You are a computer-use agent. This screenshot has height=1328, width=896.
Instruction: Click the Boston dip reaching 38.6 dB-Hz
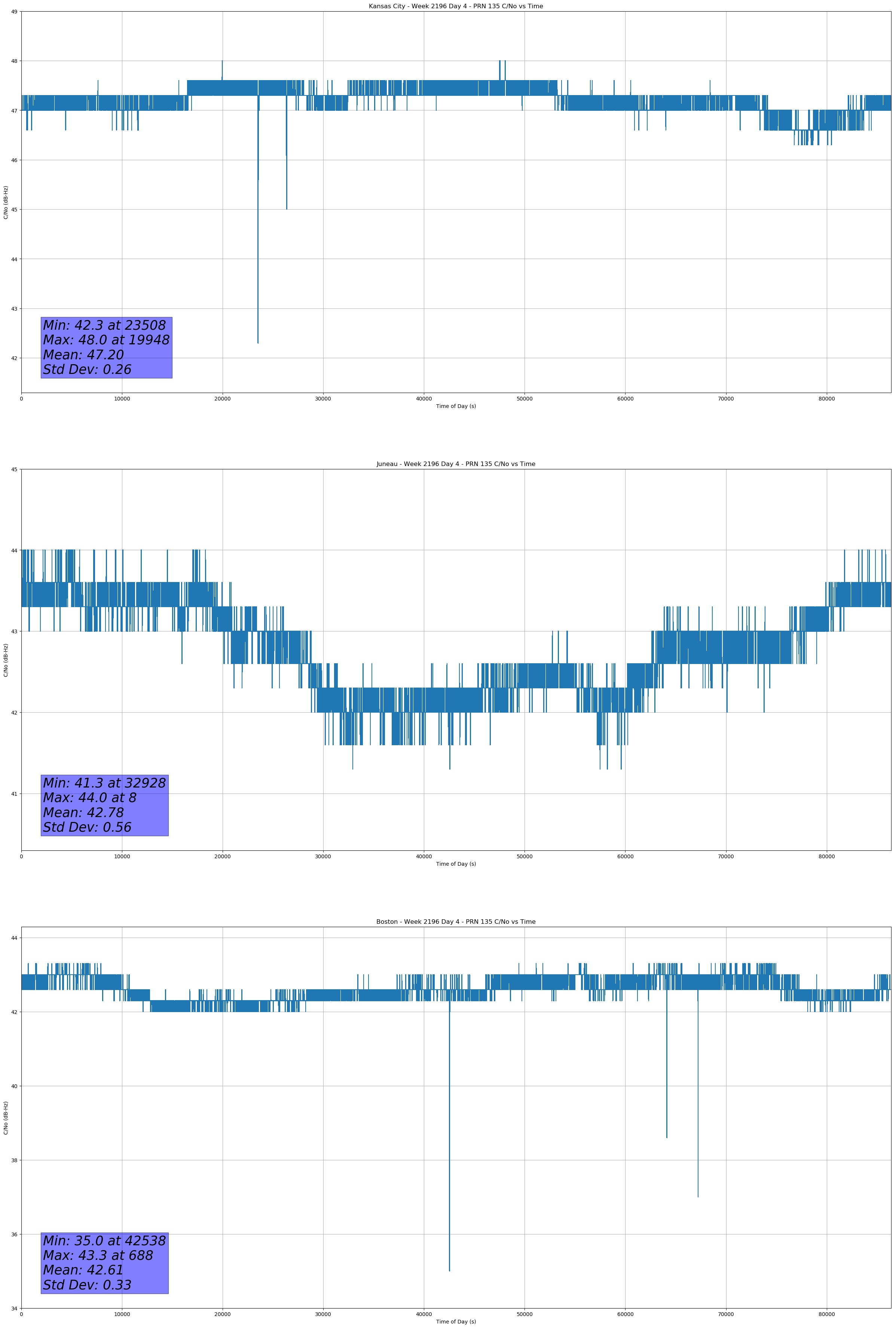666,1135
